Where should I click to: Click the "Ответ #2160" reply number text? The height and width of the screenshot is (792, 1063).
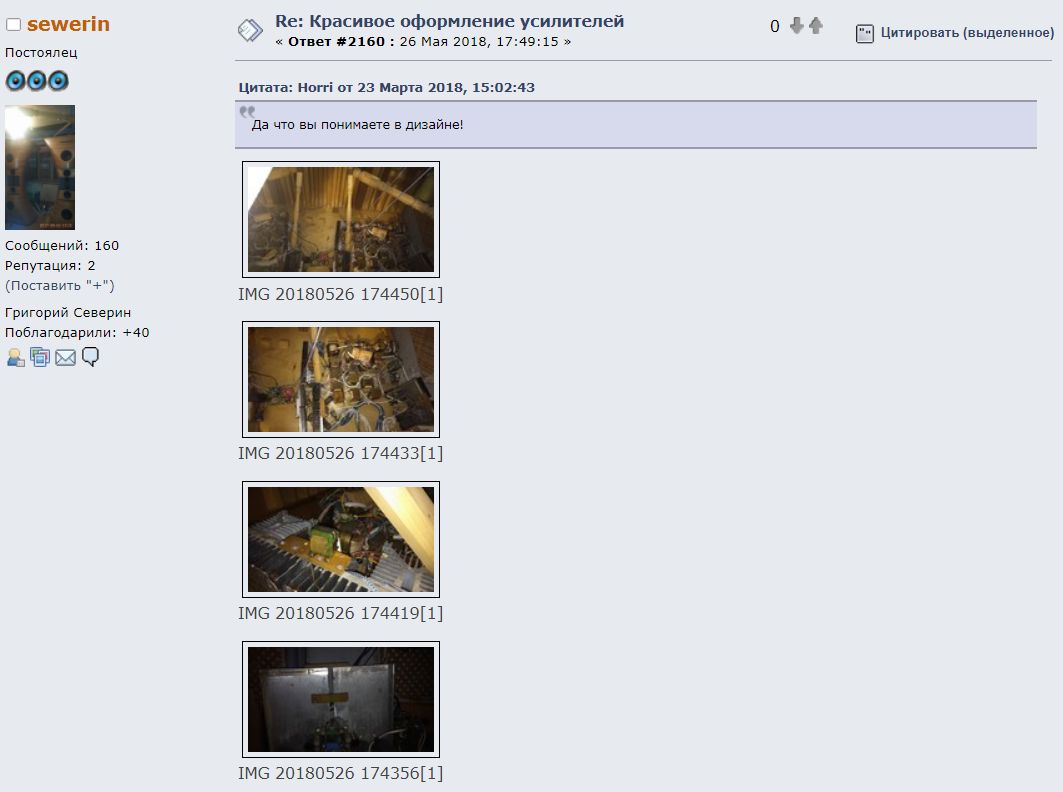pyautogui.click(x=336, y=41)
